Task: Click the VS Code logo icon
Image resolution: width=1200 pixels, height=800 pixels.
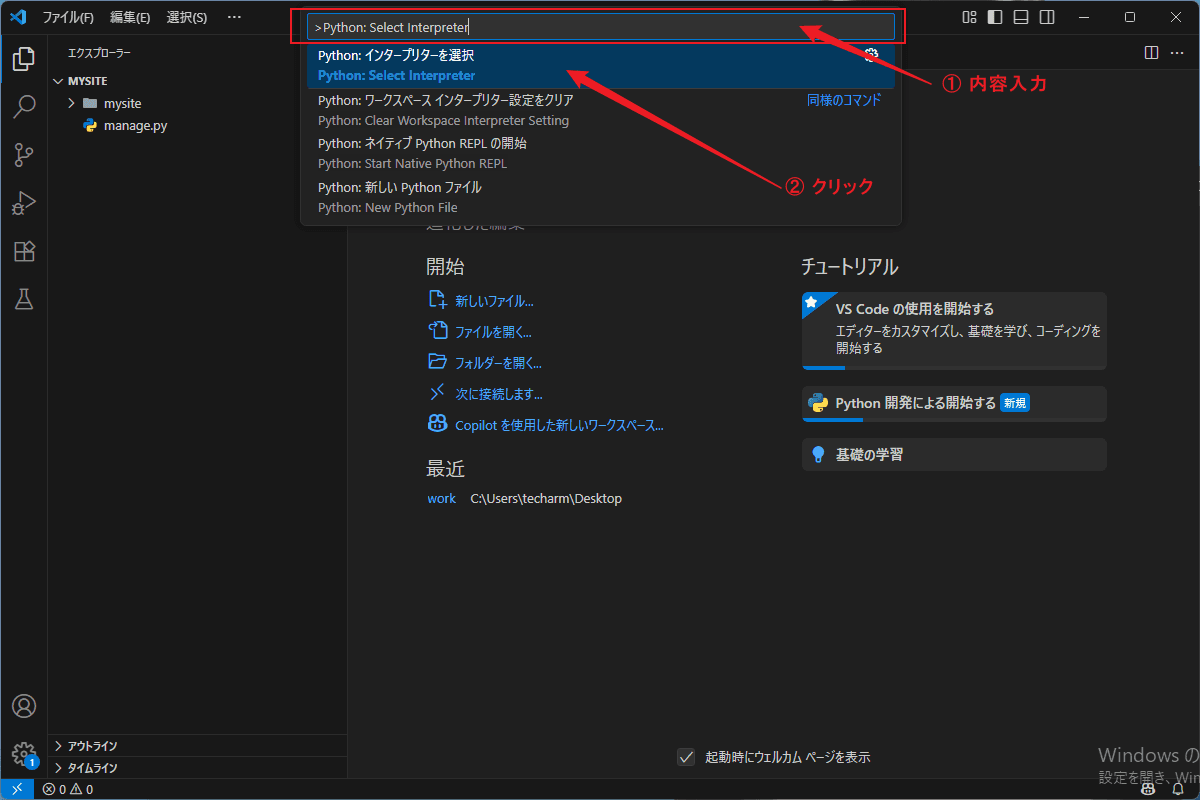Action: (17, 17)
